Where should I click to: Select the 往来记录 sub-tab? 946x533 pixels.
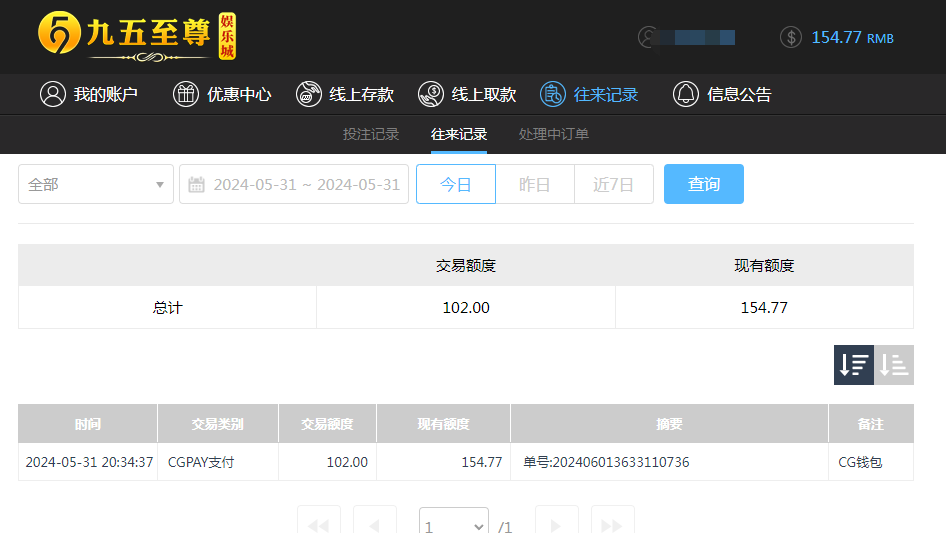pos(459,134)
